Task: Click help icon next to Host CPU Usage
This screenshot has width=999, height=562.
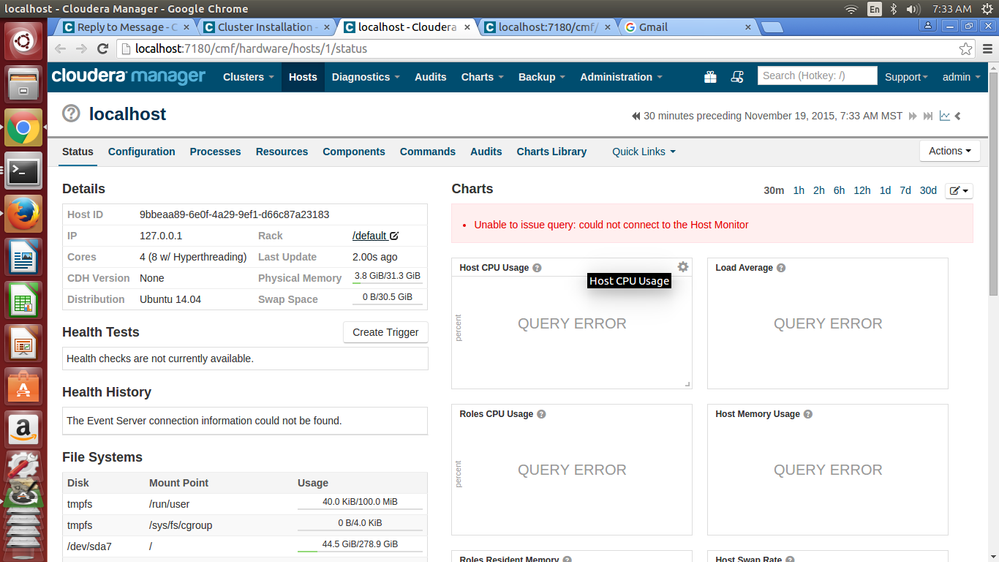Action: point(537,268)
